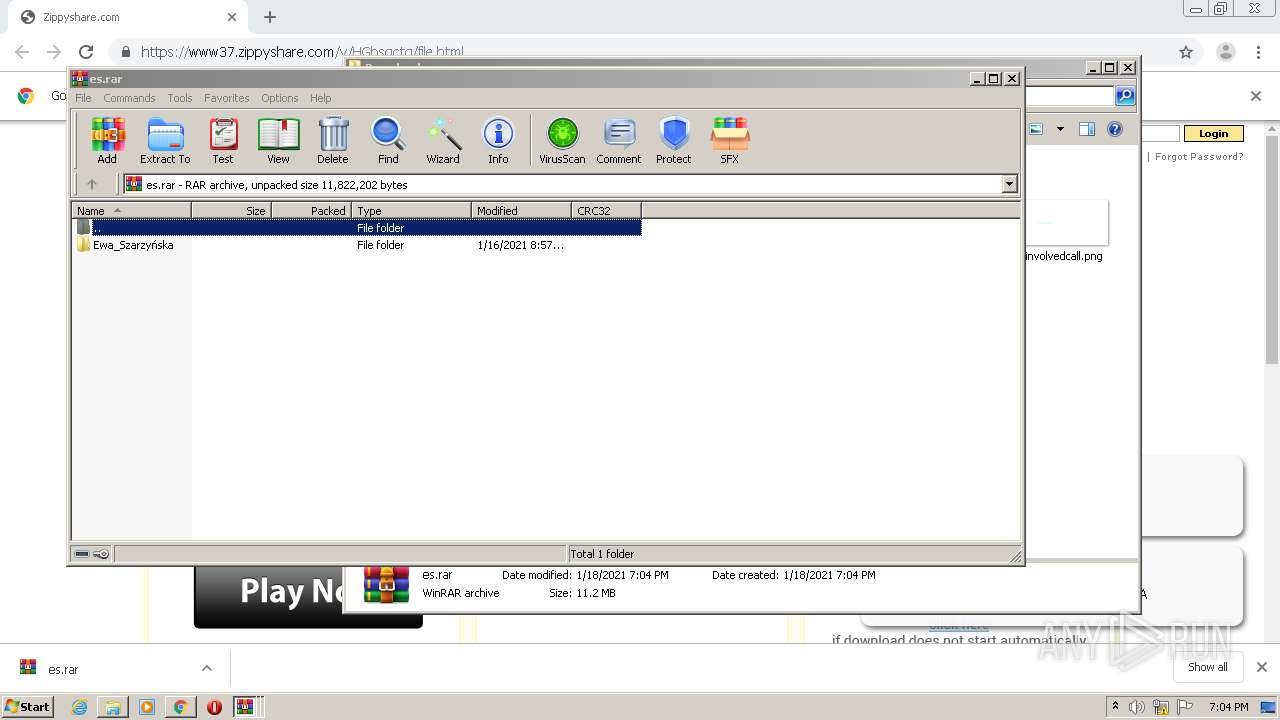Reload the Zippyshare page
Image resolution: width=1280 pixels, height=720 pixels.
86,52
